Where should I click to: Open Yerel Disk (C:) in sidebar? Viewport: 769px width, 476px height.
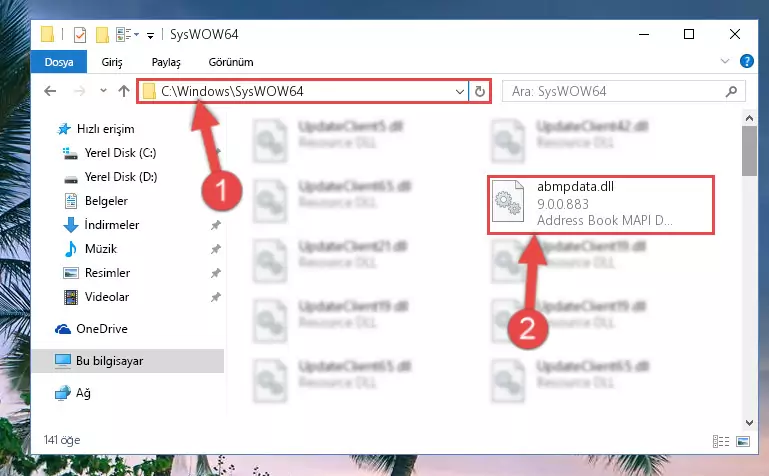click(120, 153)
